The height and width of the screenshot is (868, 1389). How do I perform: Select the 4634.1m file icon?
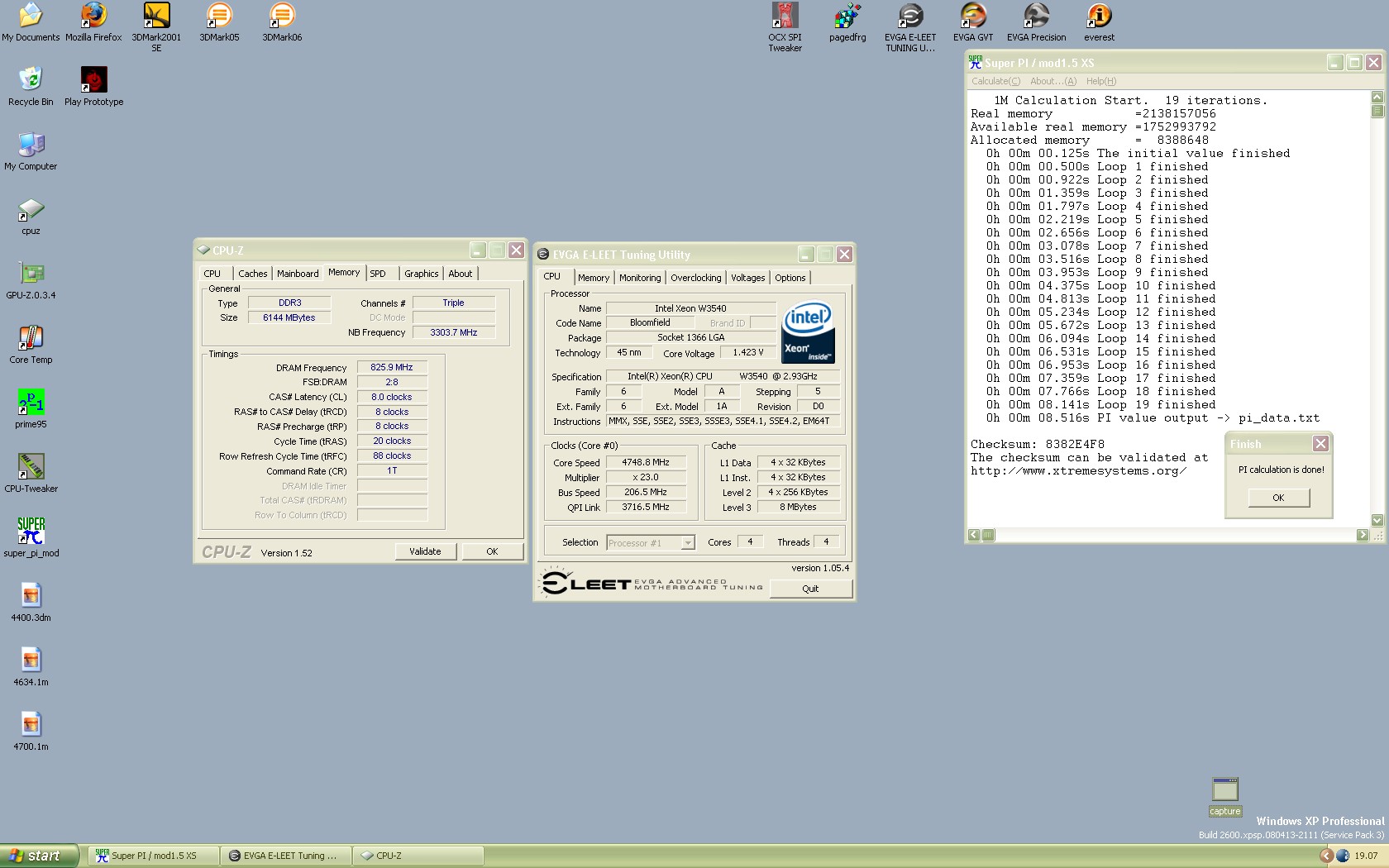(31, 667)
